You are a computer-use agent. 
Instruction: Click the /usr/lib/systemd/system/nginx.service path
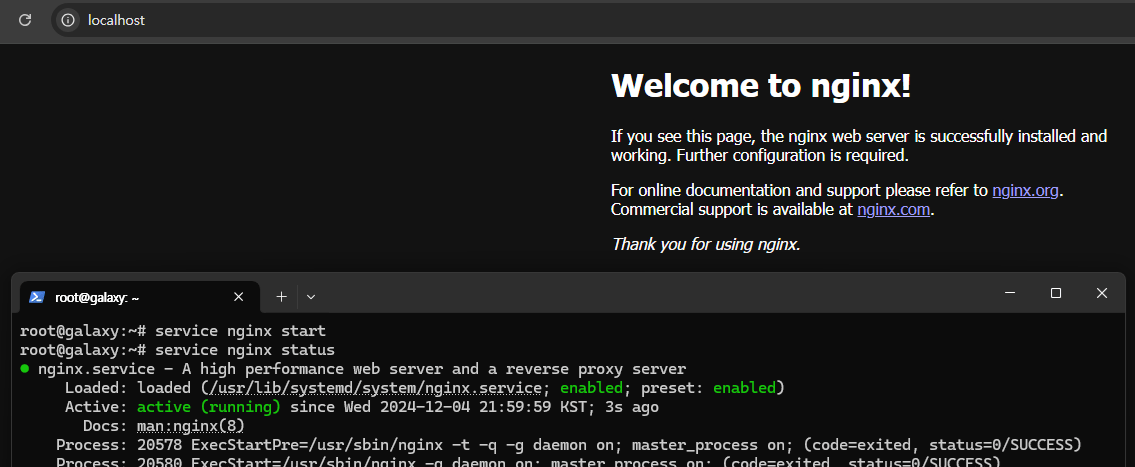[376, 388]
